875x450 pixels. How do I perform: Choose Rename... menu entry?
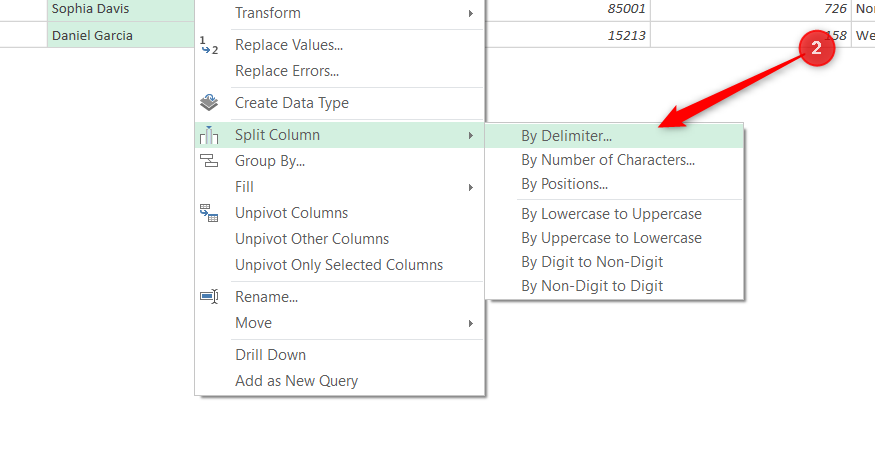[x=339, y=297]
